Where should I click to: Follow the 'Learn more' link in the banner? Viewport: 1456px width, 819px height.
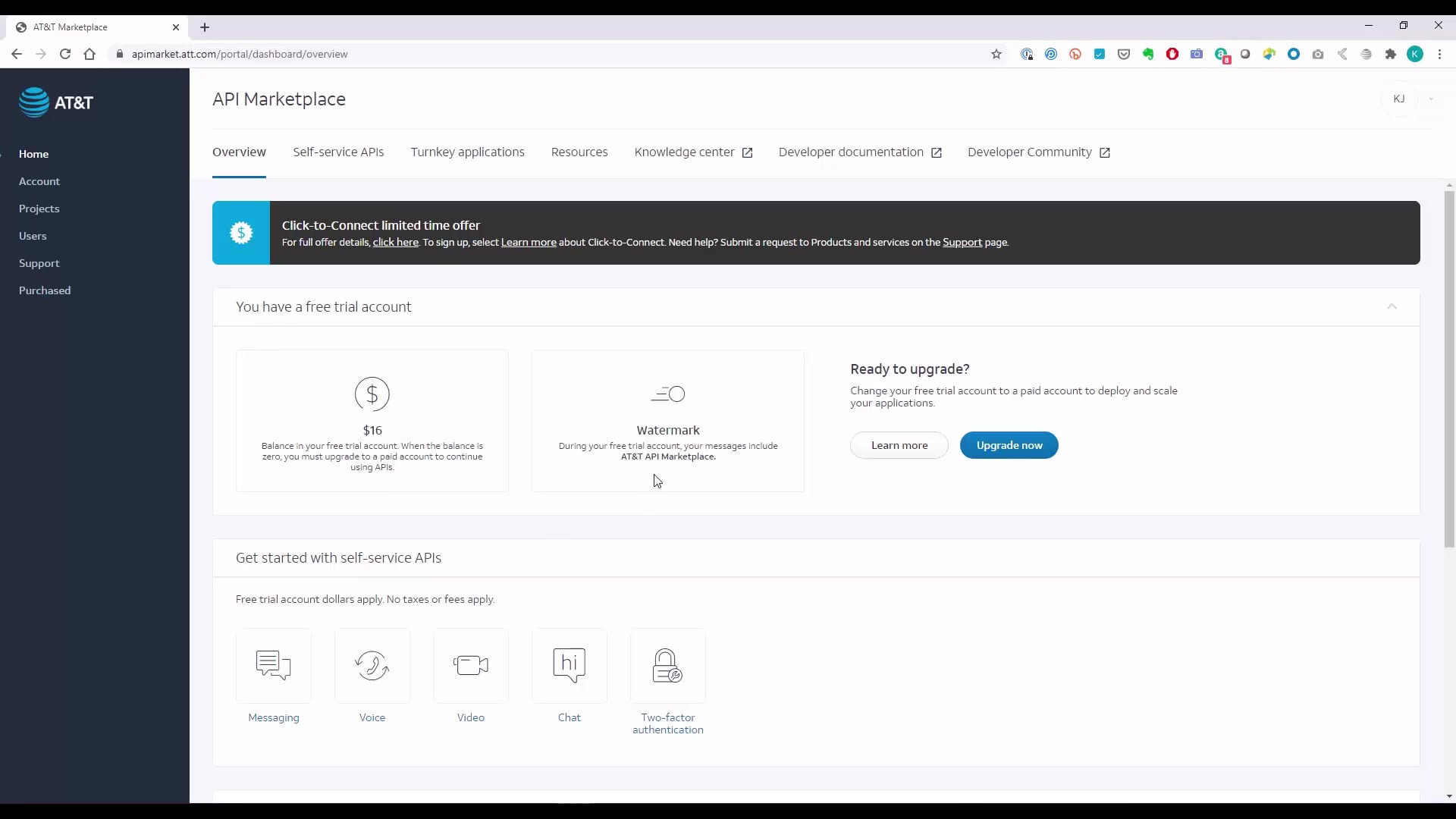(529, 243)
